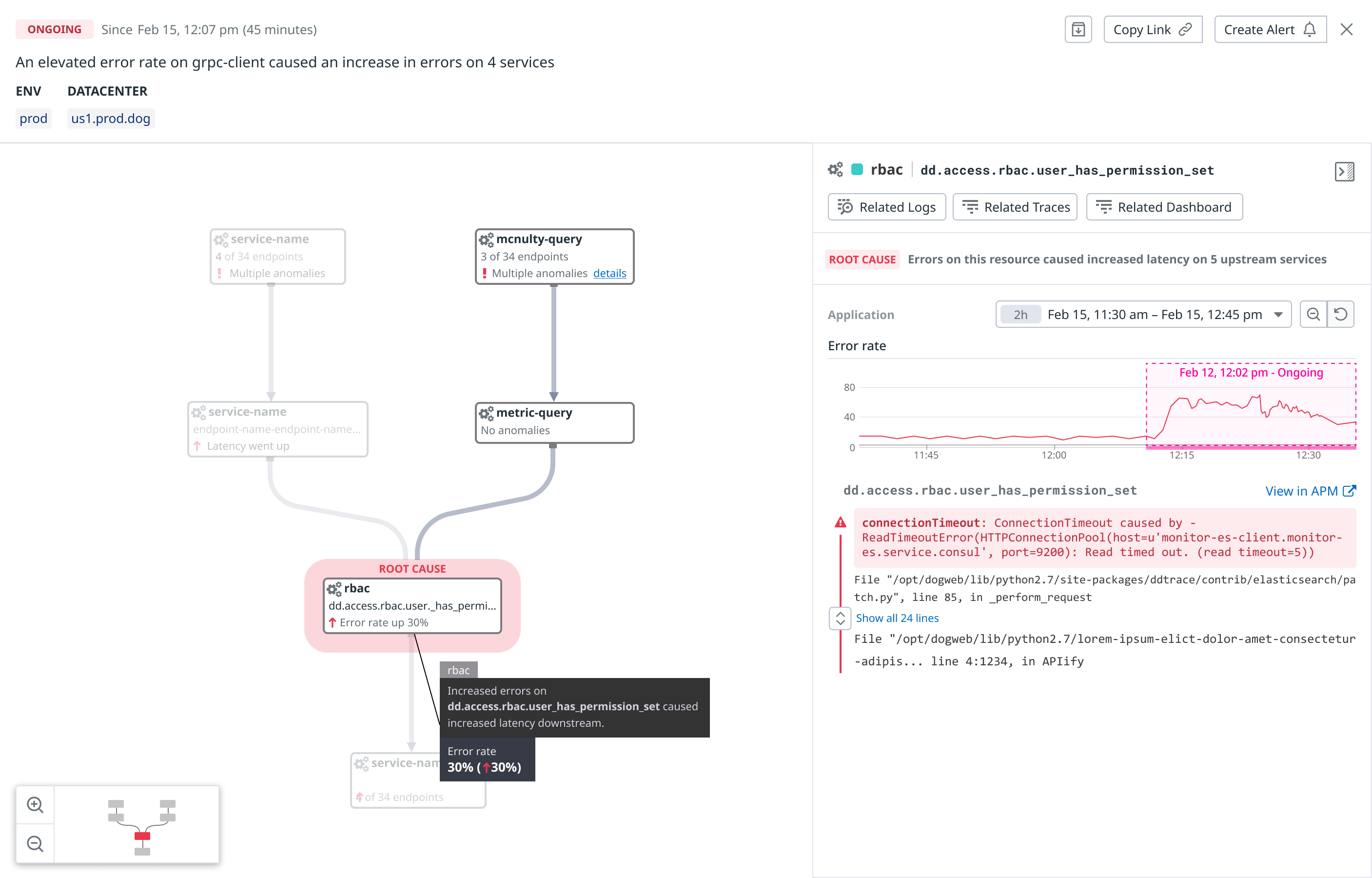Click the minimap zoom out magnifier
The image size is (1372, 878).
[35, 843]
